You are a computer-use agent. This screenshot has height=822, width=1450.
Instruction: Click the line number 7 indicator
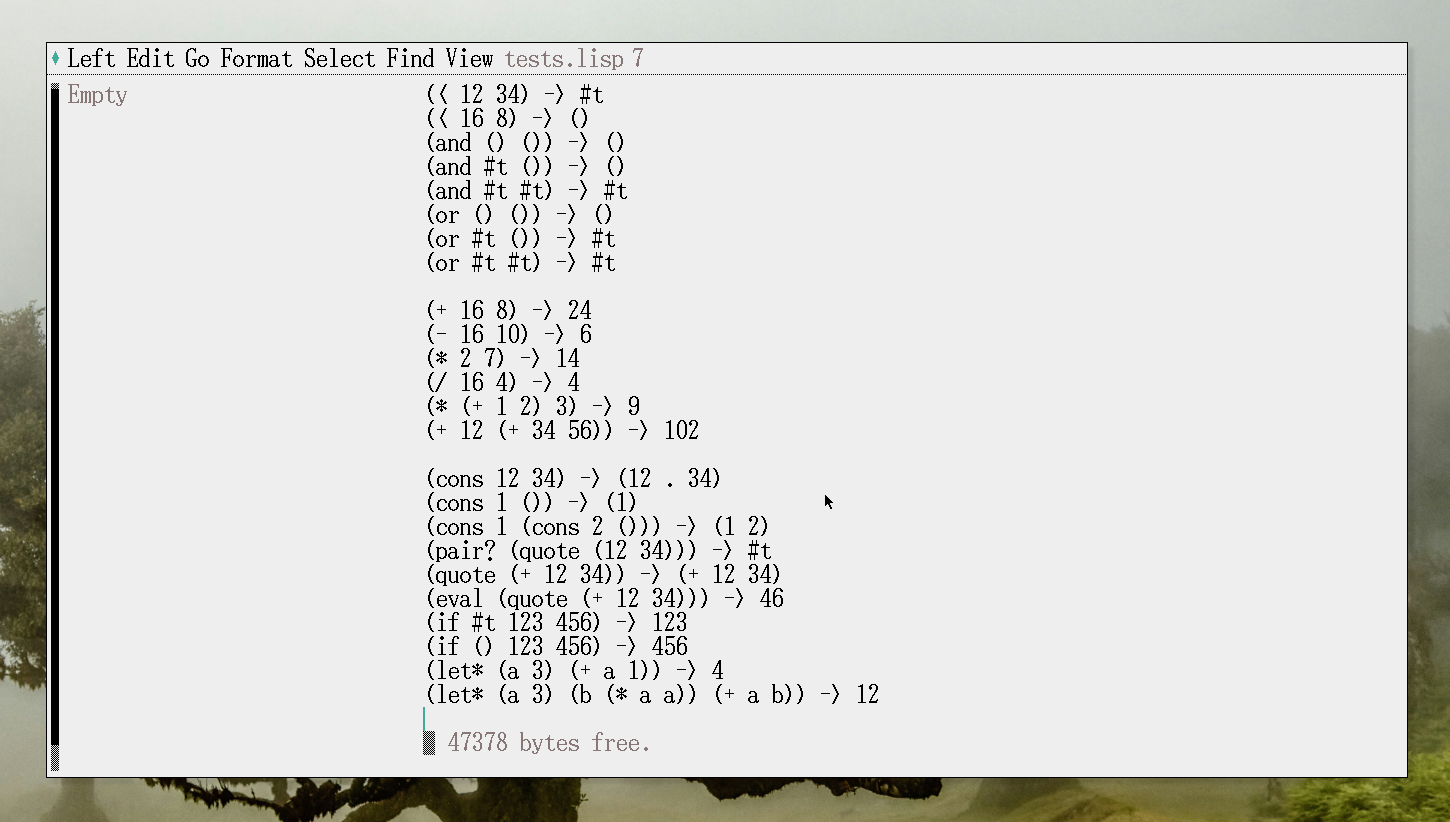(638, 59)
